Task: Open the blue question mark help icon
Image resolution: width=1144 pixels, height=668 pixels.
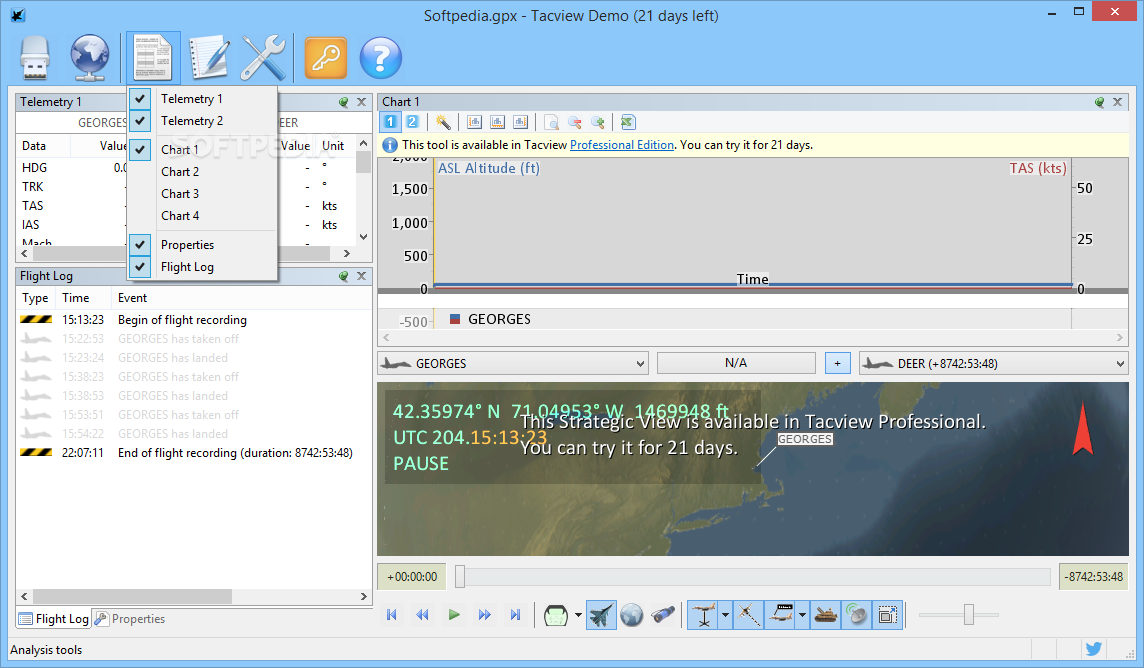Action: pos(381,58)
